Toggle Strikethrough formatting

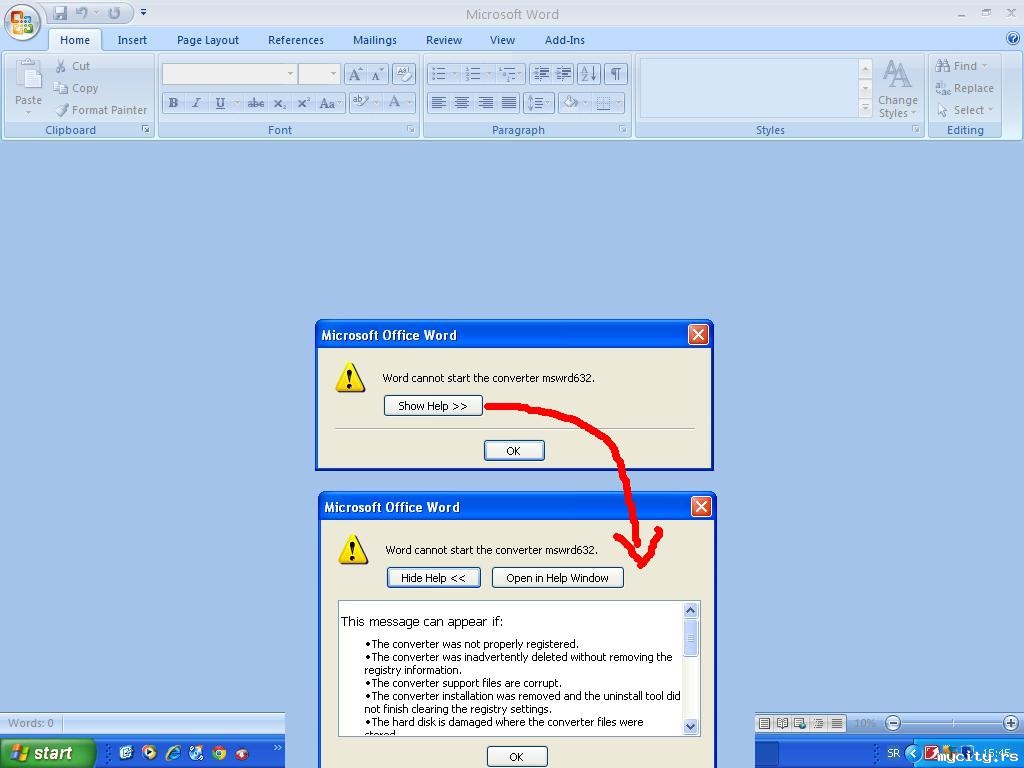coord(256,103)
